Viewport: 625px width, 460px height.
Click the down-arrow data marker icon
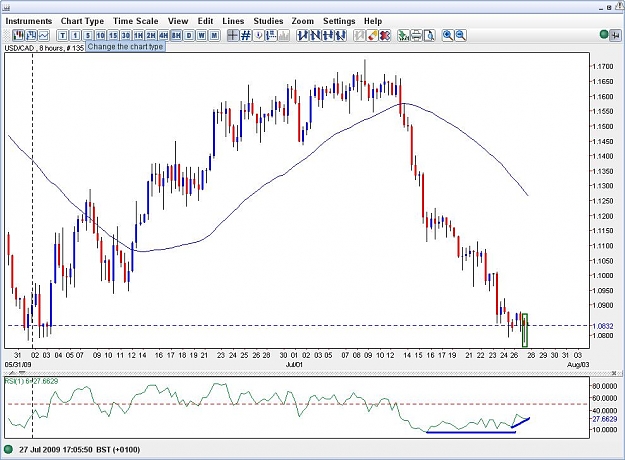(x=259, y=36)
